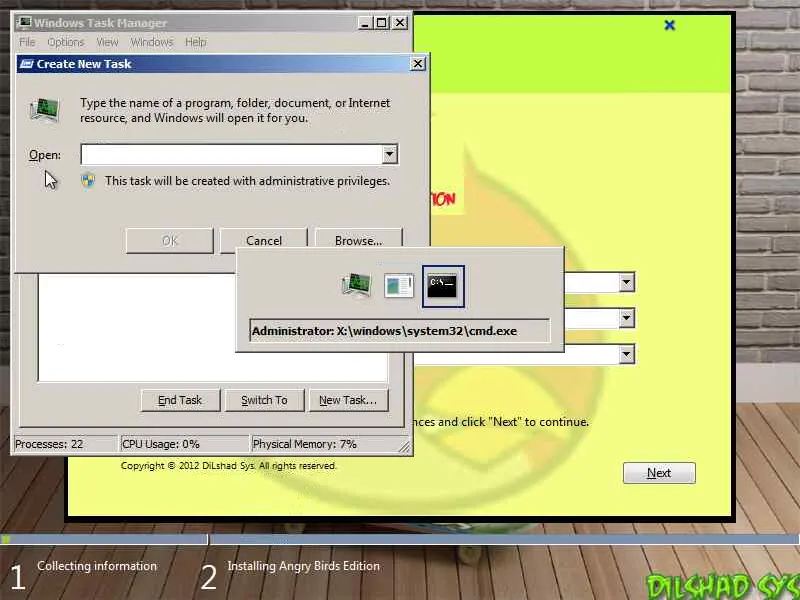Click the Create New Task title icon

(27, 64)
